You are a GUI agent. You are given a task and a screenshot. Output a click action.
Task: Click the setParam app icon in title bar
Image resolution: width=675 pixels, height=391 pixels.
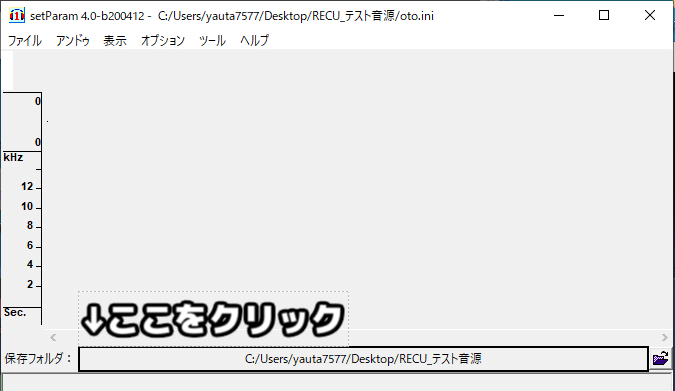point(17,16)
